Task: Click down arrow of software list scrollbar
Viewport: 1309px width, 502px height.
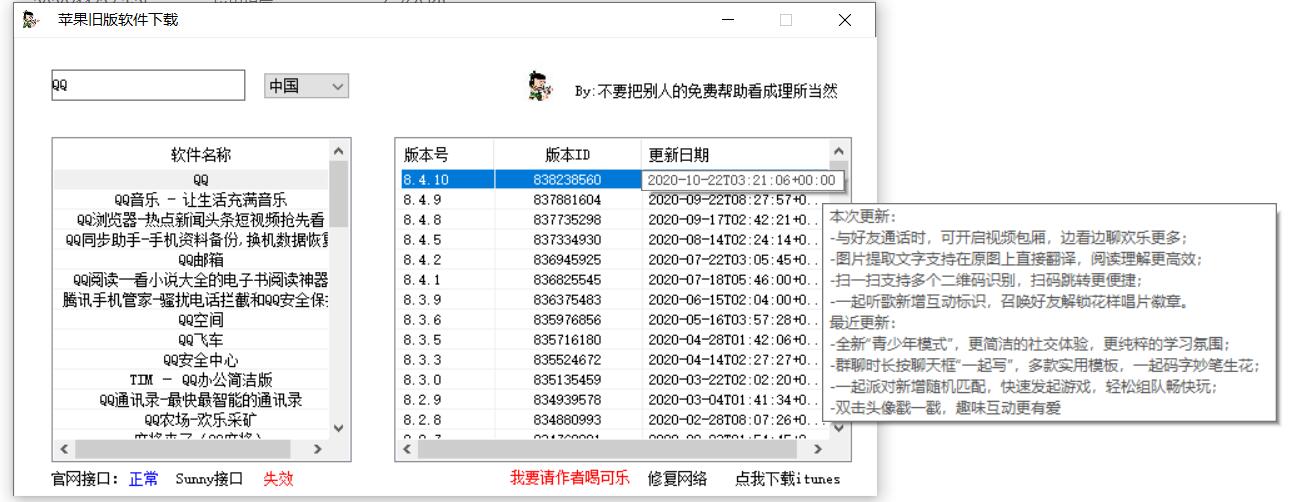Action: coord(338,428)
